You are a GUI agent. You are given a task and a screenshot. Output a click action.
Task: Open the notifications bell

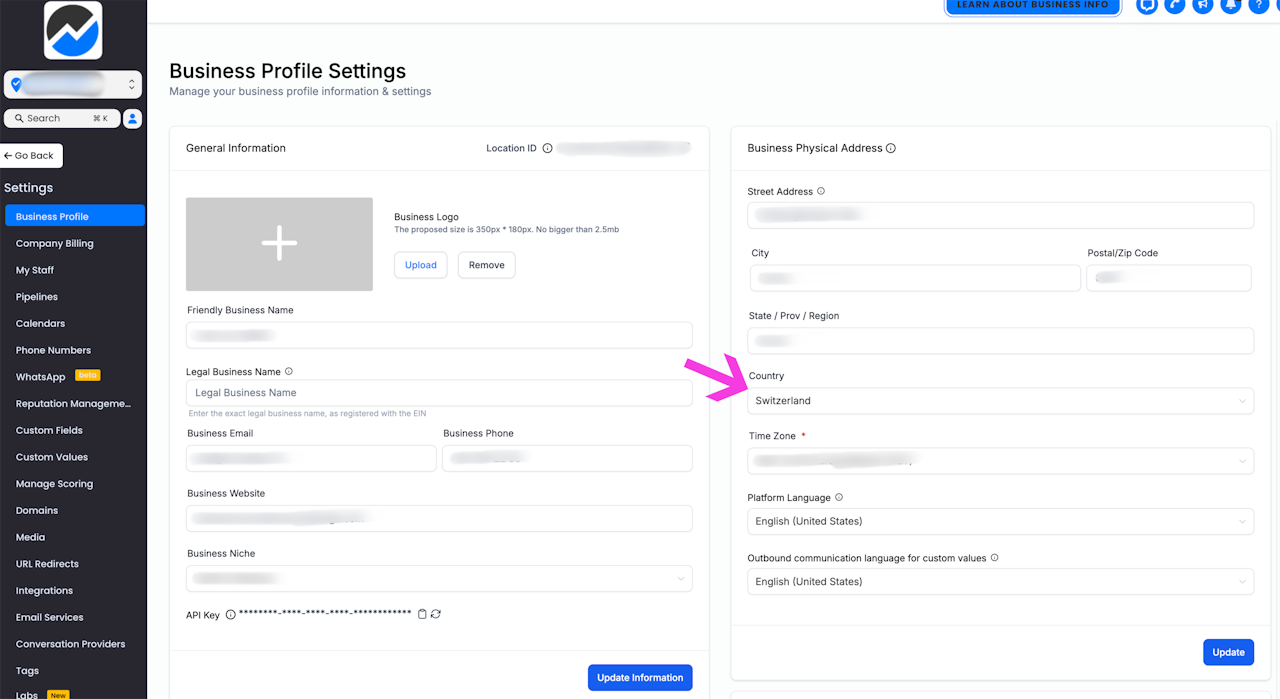(x=1231, y=5)
